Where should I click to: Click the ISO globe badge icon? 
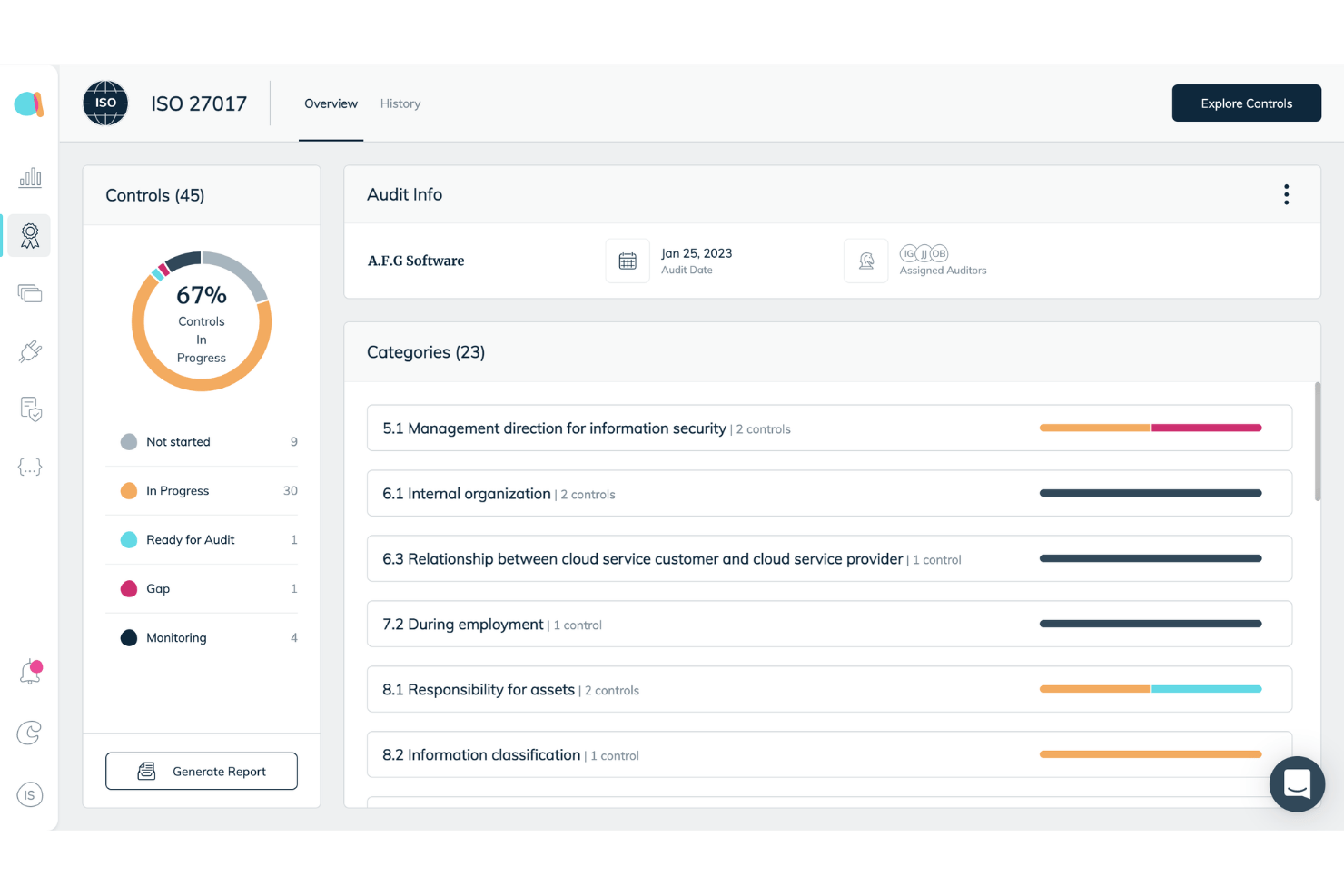[x=105, y=103]
